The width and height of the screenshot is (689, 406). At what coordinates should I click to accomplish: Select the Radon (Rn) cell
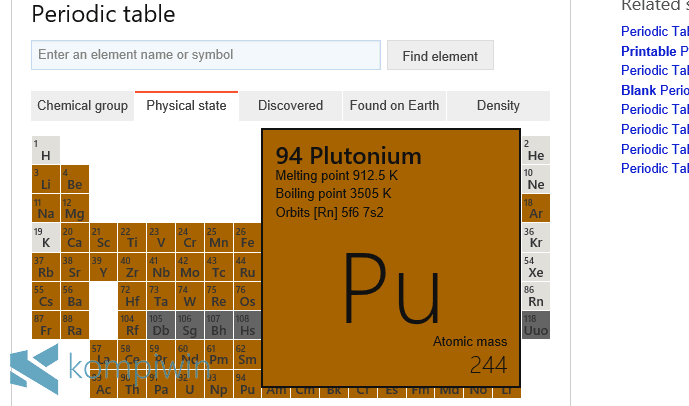click(536, 296)
